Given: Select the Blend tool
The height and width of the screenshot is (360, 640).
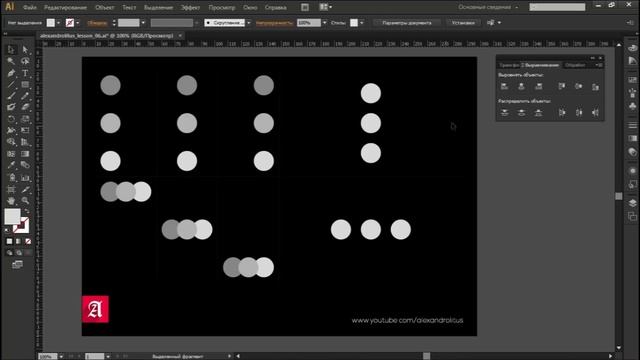Looking at the screenshot, I should 25,165.
